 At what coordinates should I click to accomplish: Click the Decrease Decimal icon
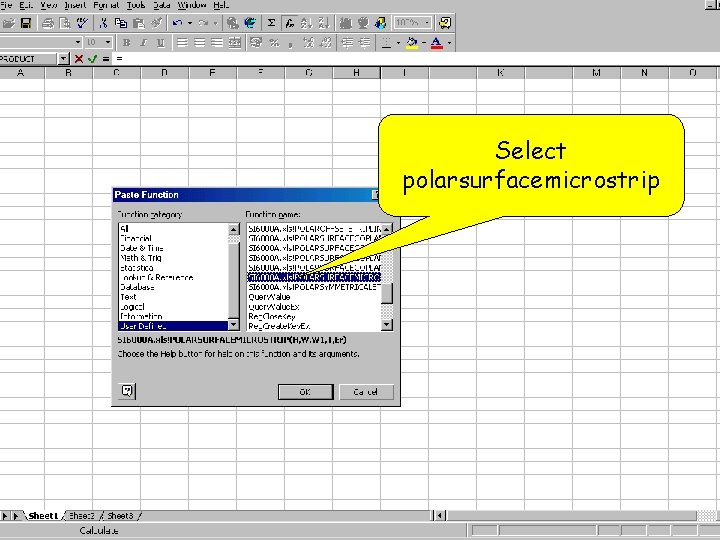point(326,43)
